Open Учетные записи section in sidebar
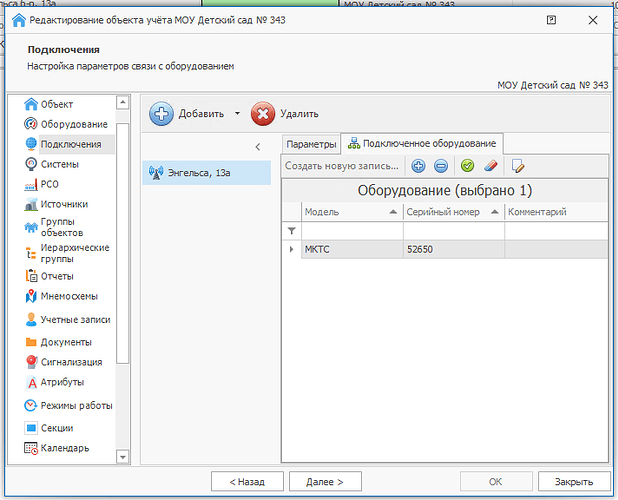Image resolution: width=618 pixels, height=500 pixels. pos(75,320)
